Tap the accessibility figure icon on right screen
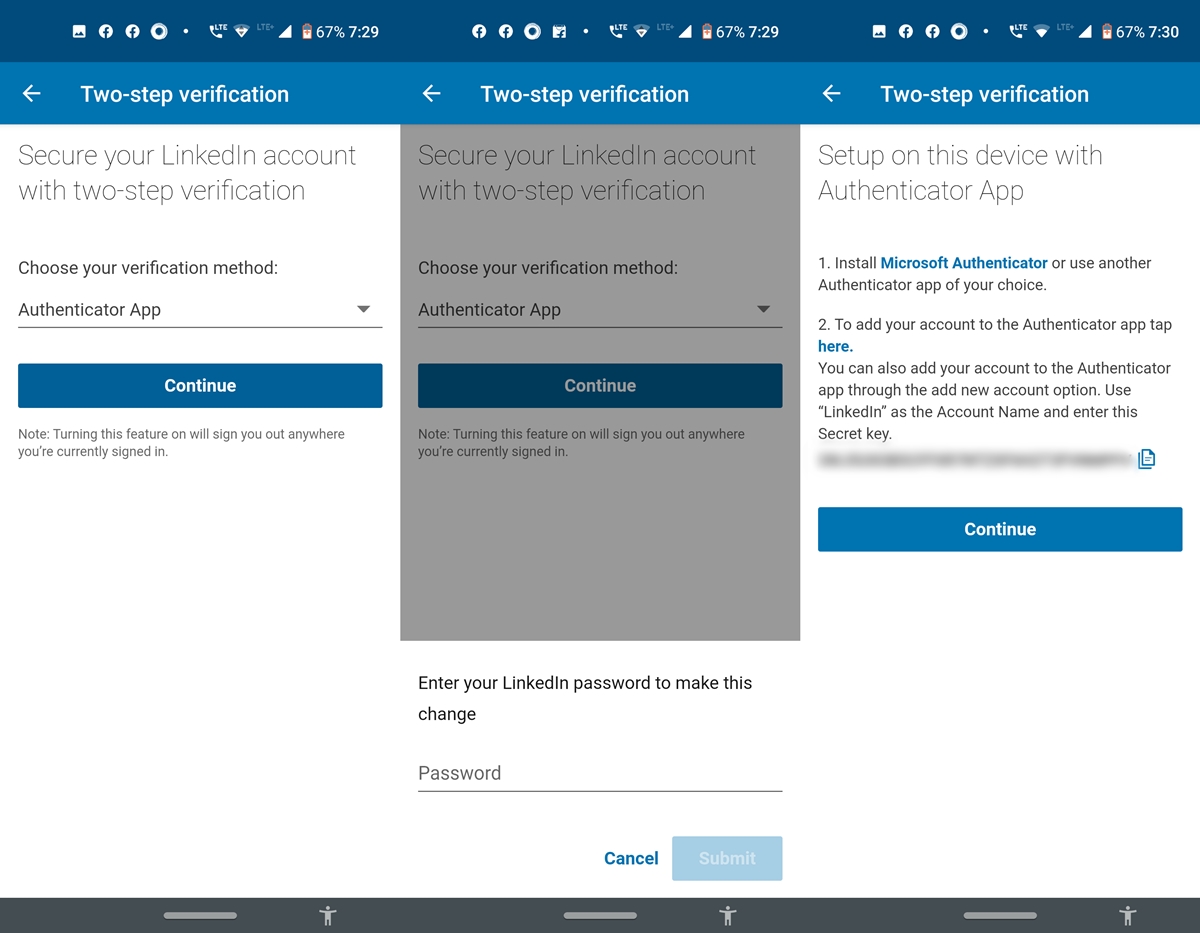Screen dimensions: 1200x933 tap(1128, 915)
